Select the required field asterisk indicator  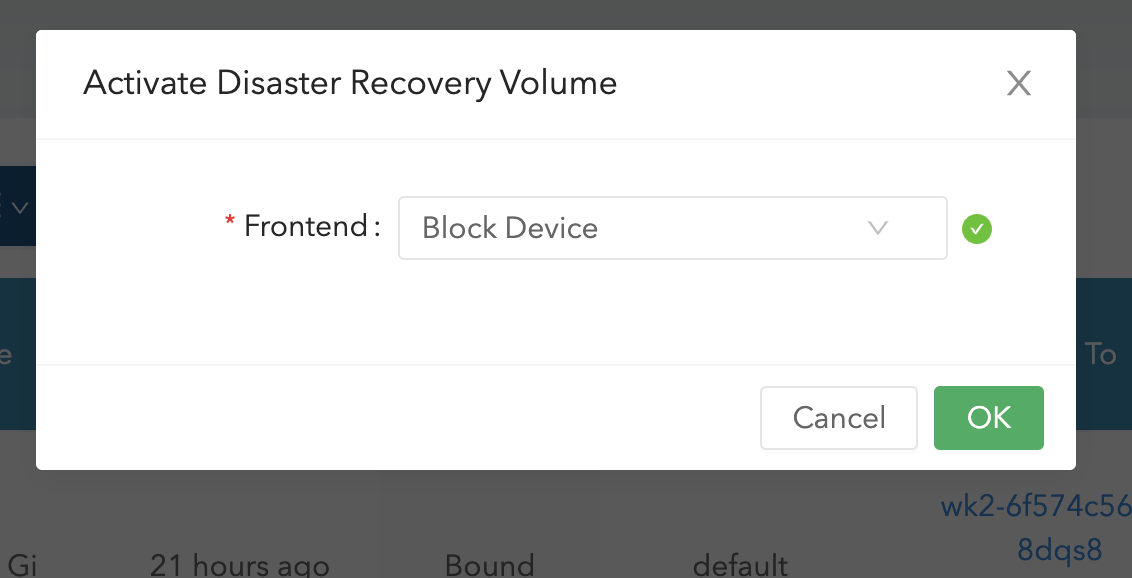coord(229,218)
